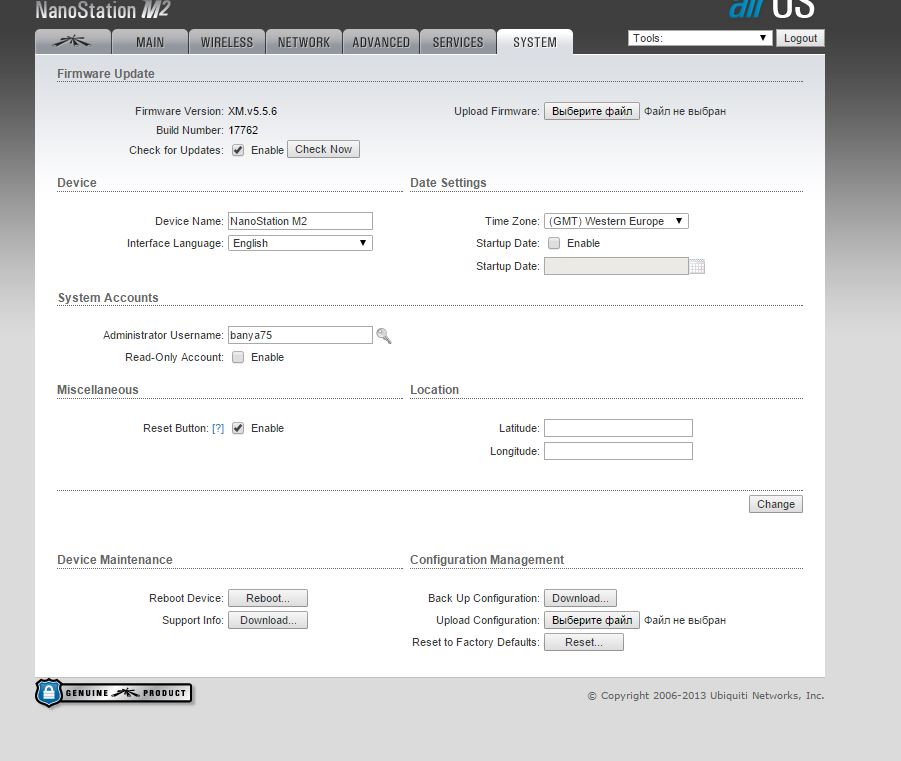Open the Reset Button help link
The image size is (901, 761).
tap(218, 428)
